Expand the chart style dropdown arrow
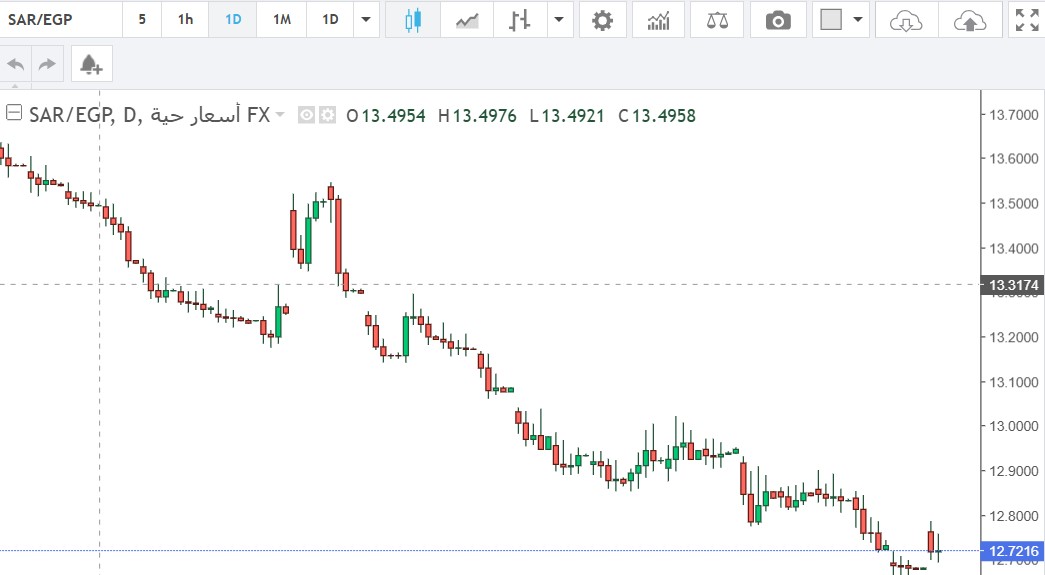 pyautogui.click(x=558, y=20)
